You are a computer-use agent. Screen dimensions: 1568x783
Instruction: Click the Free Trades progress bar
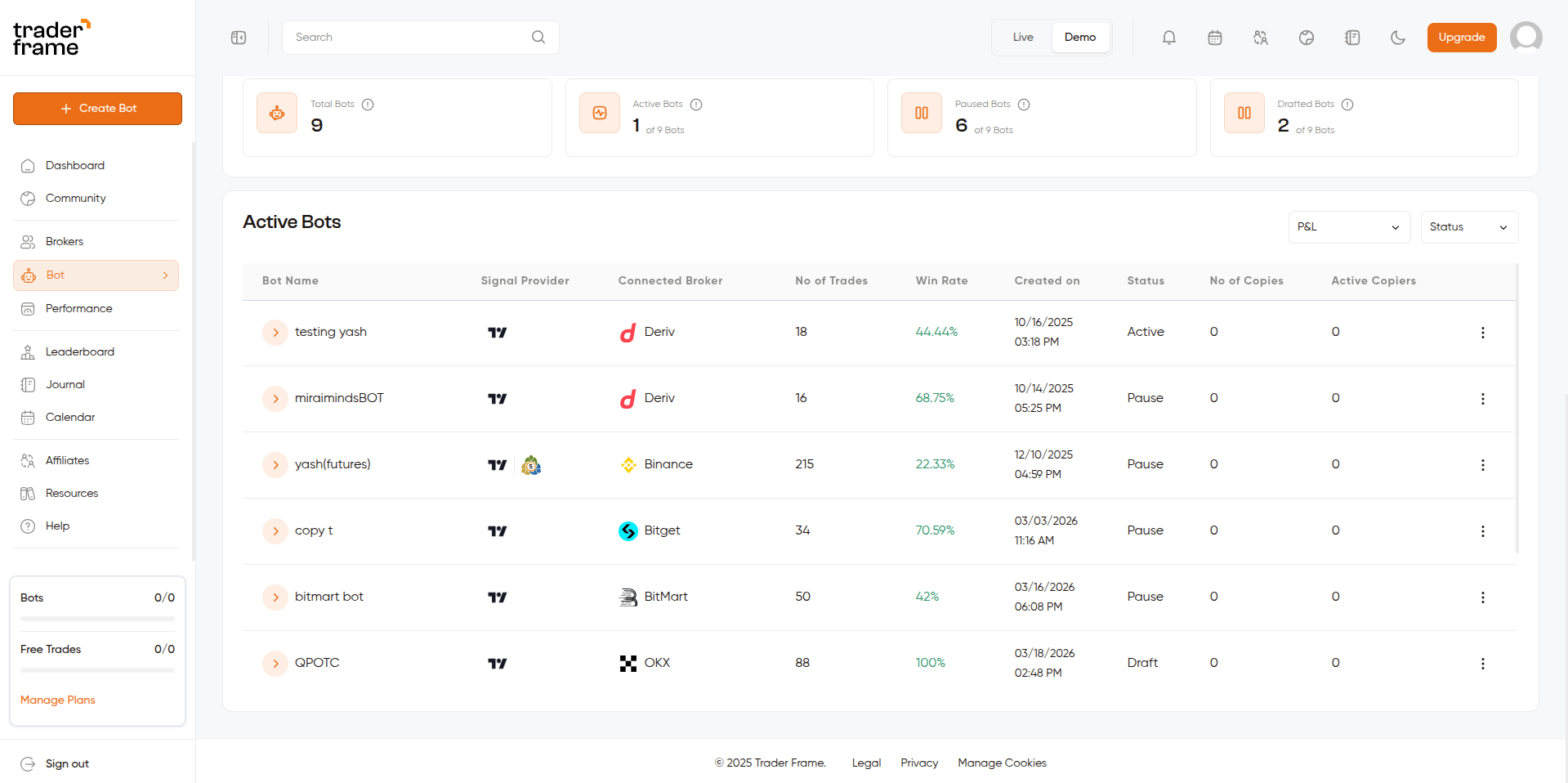click(x=97, y=670)
